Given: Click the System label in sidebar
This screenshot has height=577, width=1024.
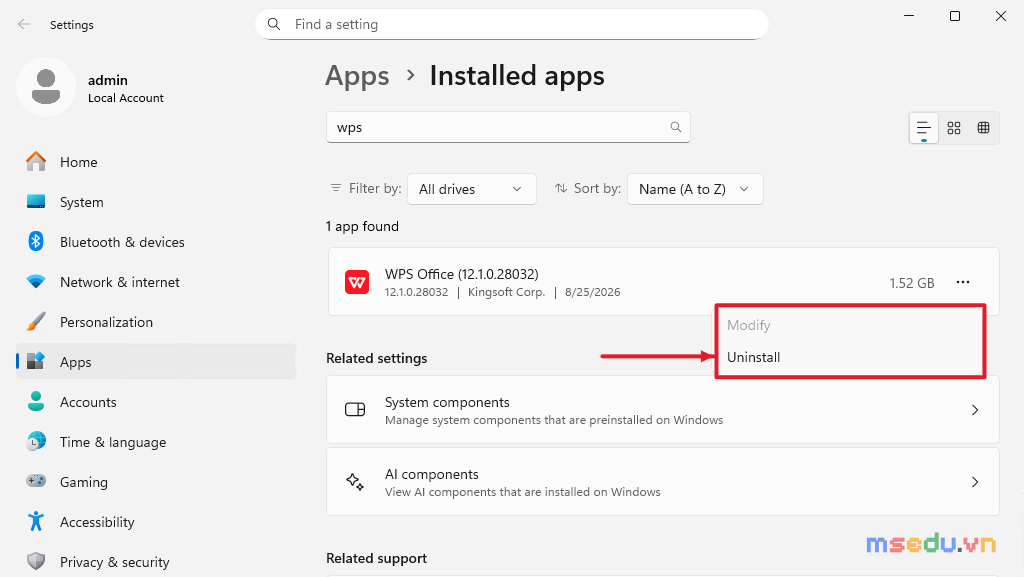Looking at the screenshot, I should point(82,202).
